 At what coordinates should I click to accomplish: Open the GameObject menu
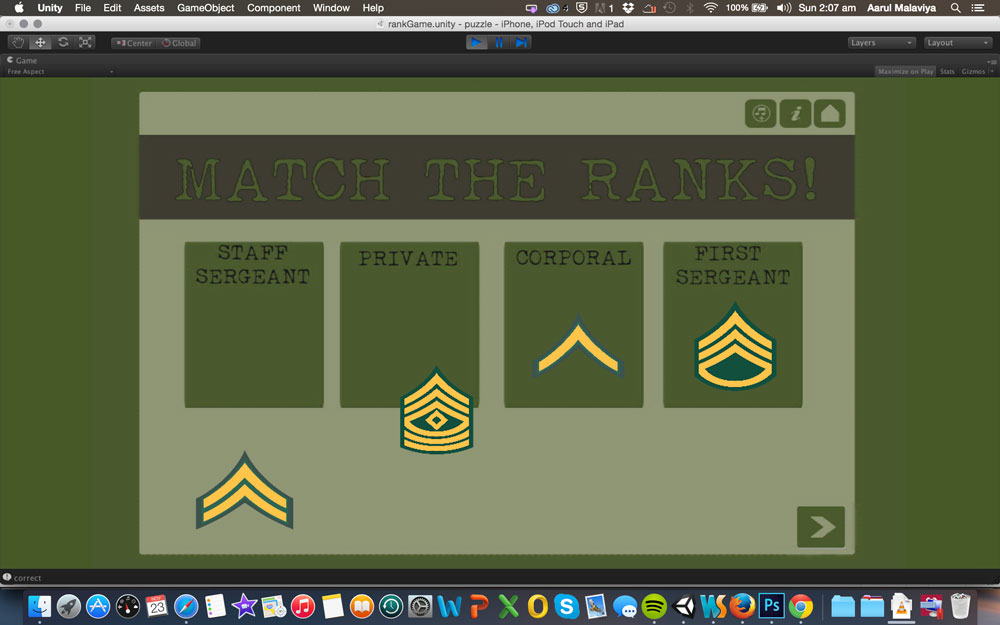pos(205,8)
